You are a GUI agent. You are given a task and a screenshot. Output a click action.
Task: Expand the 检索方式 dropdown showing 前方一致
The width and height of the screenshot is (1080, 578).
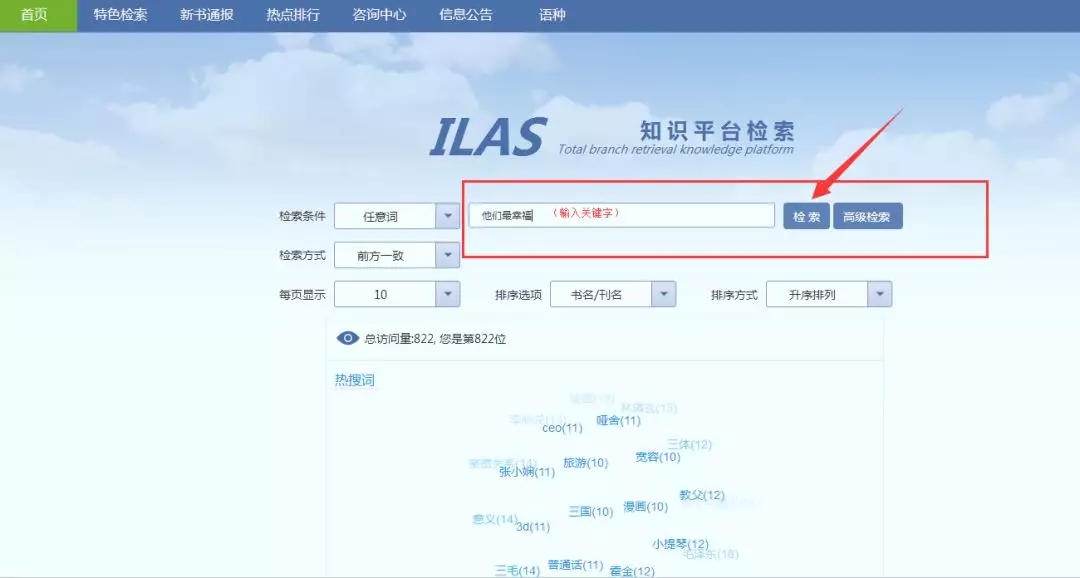pyautogui.click(x=396, y=255)
